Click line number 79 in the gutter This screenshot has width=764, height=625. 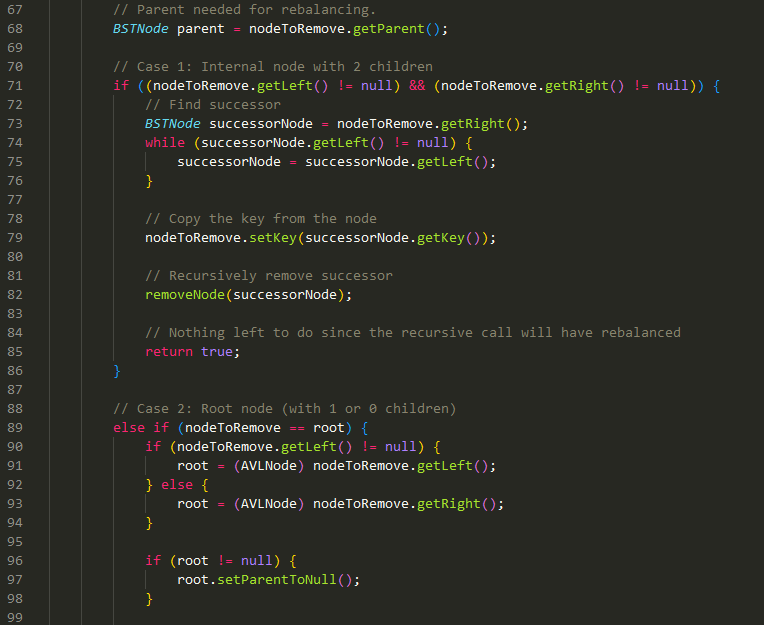(x=15, y=238)
